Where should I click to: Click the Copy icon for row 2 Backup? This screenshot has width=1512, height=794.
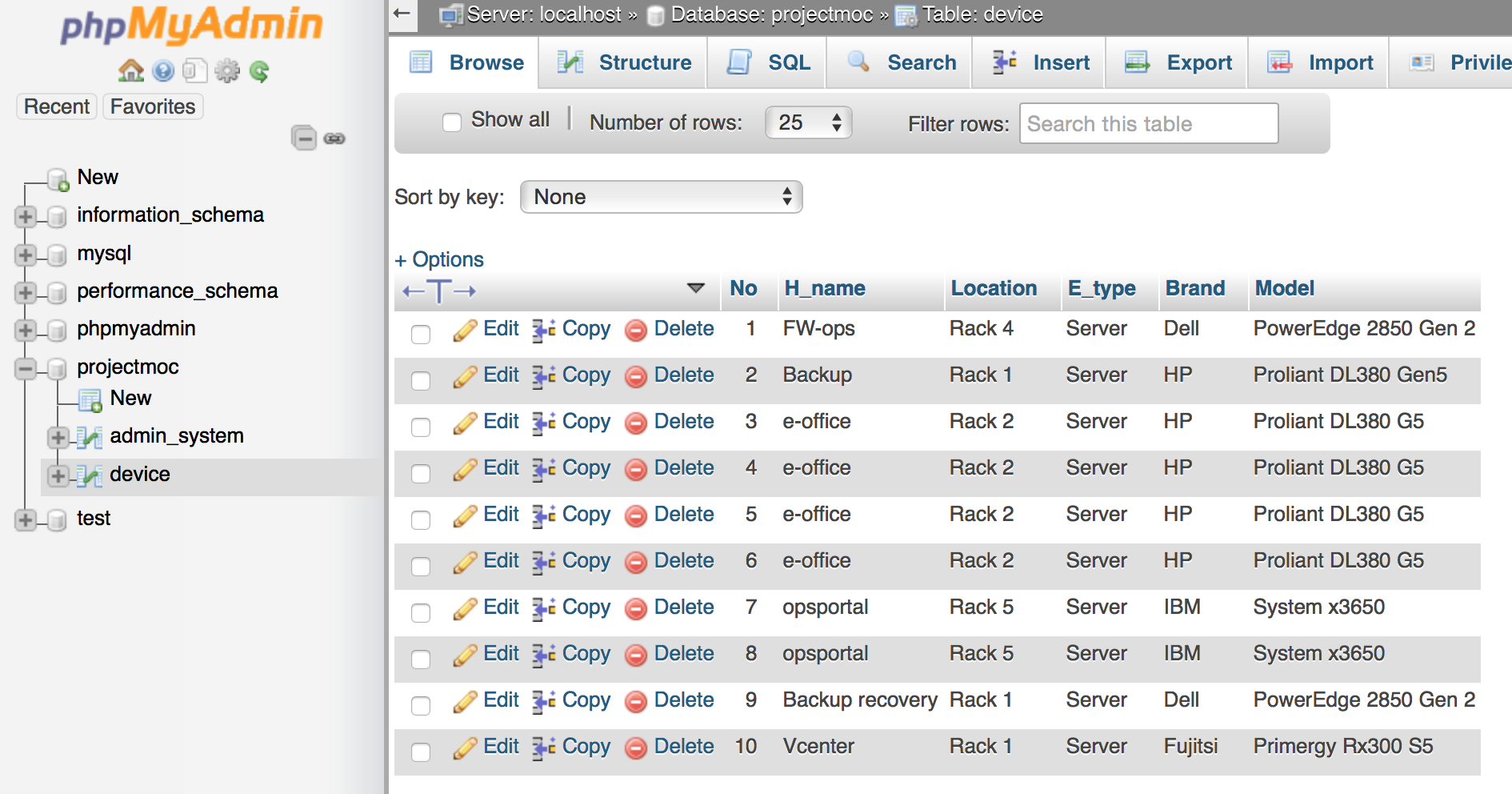544,376
